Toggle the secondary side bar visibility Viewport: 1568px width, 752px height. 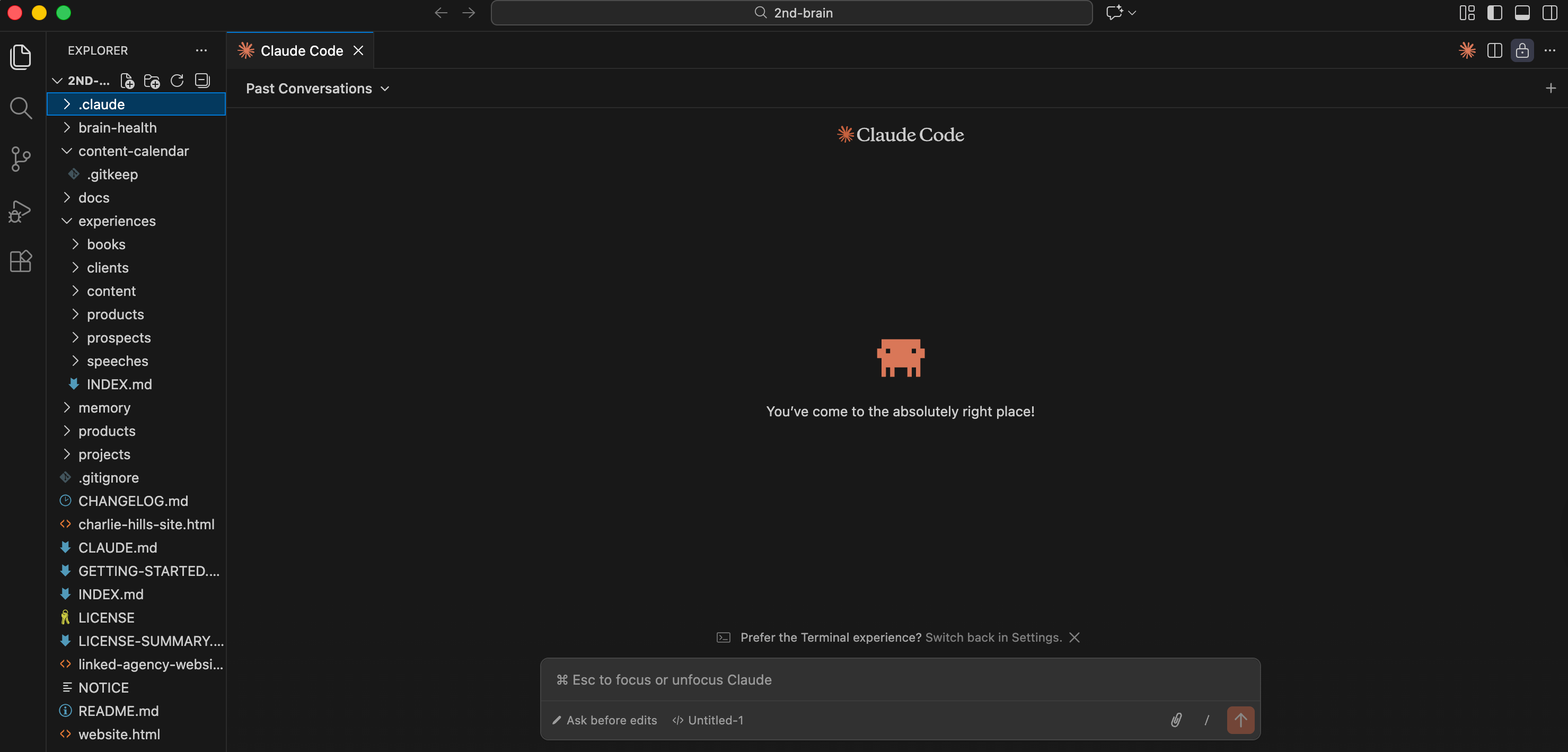(x=1549, y=13)
